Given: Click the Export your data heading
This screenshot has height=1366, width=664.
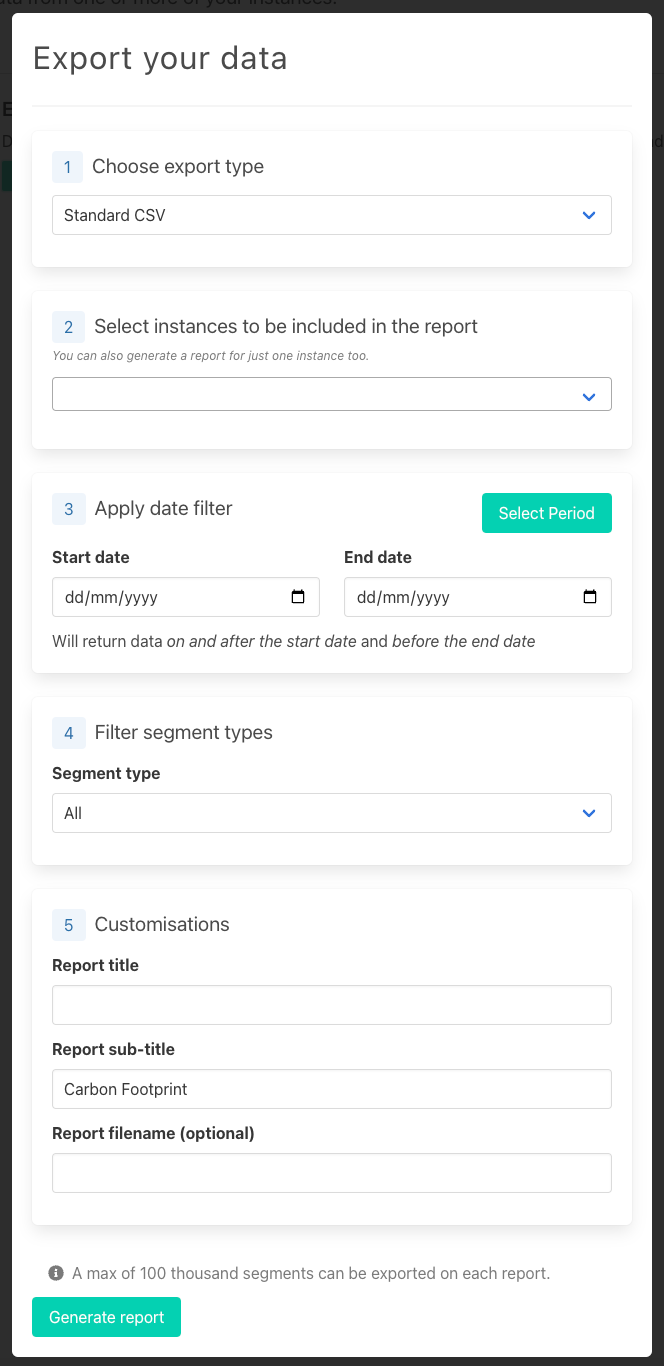Looking at the screenshot, I should pyautogui.click(x=160, y=58).
